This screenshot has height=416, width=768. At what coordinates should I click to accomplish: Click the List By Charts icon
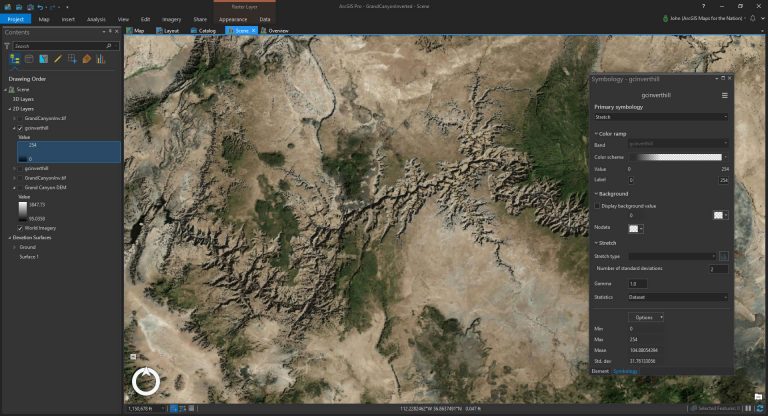[101, 59]
